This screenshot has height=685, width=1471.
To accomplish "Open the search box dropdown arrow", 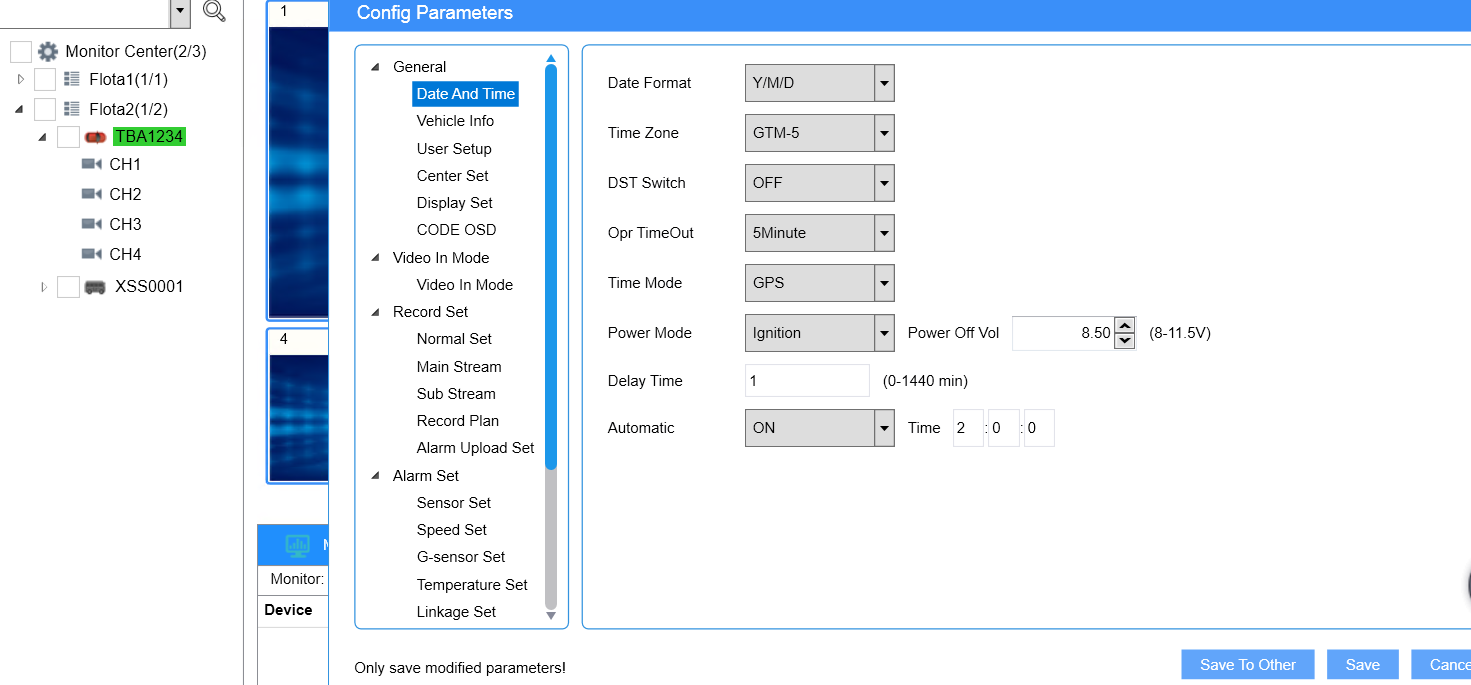I will tap(180, 12).
